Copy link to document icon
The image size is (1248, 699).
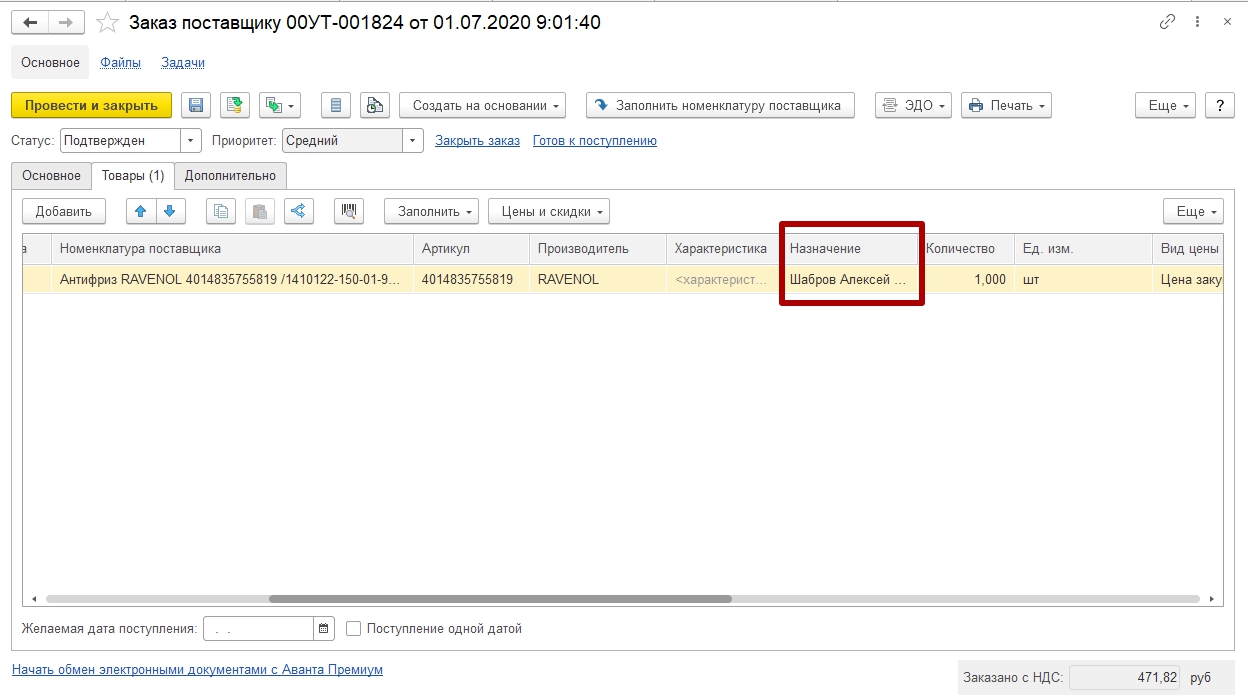point(1167,22)
